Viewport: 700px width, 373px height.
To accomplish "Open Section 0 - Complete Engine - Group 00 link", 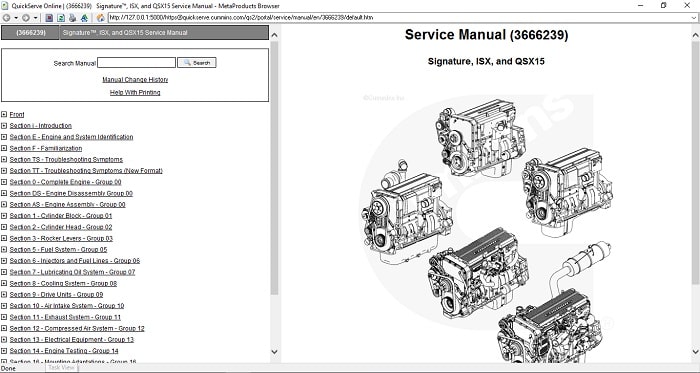I will [x=66, y=182].
